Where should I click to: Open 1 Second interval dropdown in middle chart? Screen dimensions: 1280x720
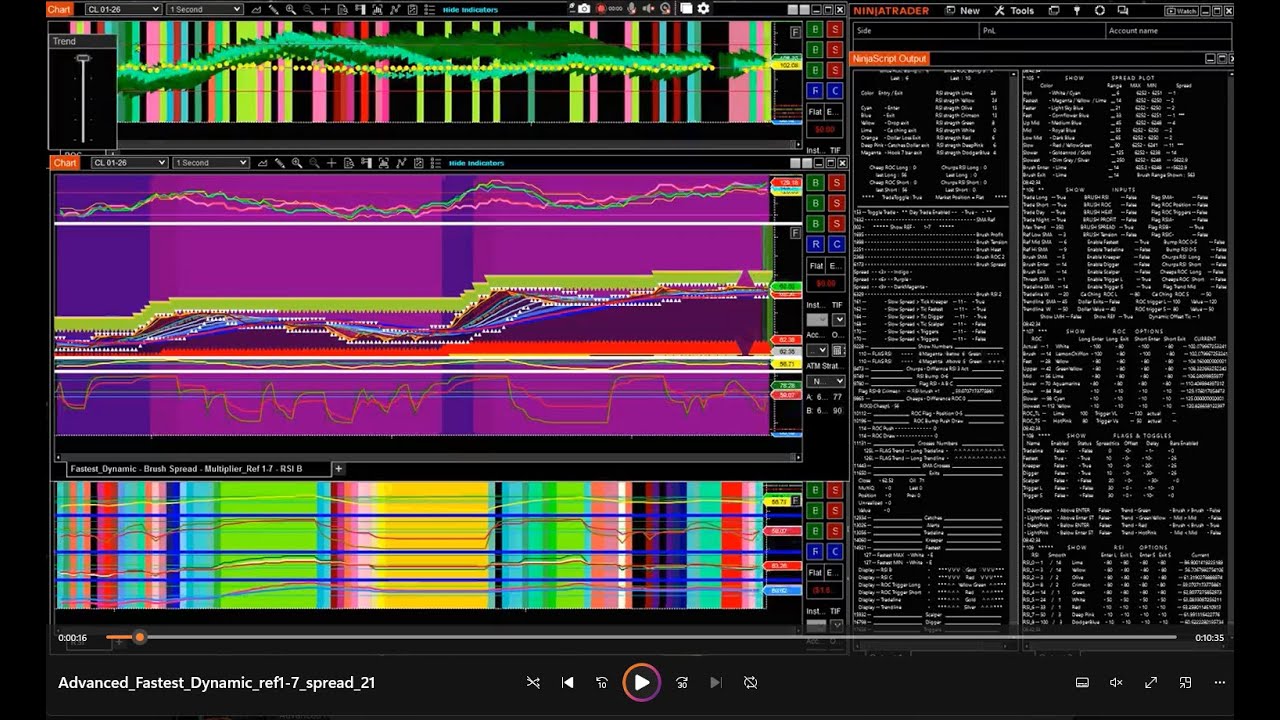pos(211,163)
